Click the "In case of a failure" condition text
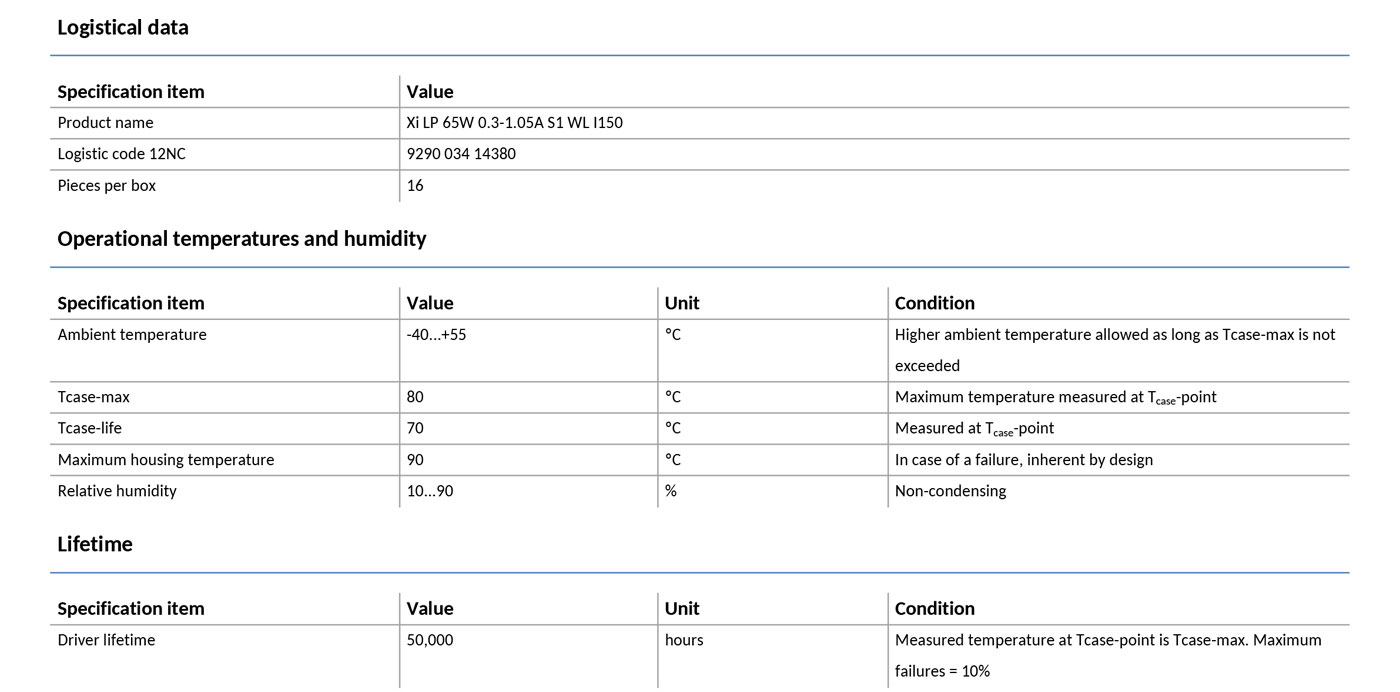Image resolution: width=1400 pixels, height=692 pixels. point(1023,460)
